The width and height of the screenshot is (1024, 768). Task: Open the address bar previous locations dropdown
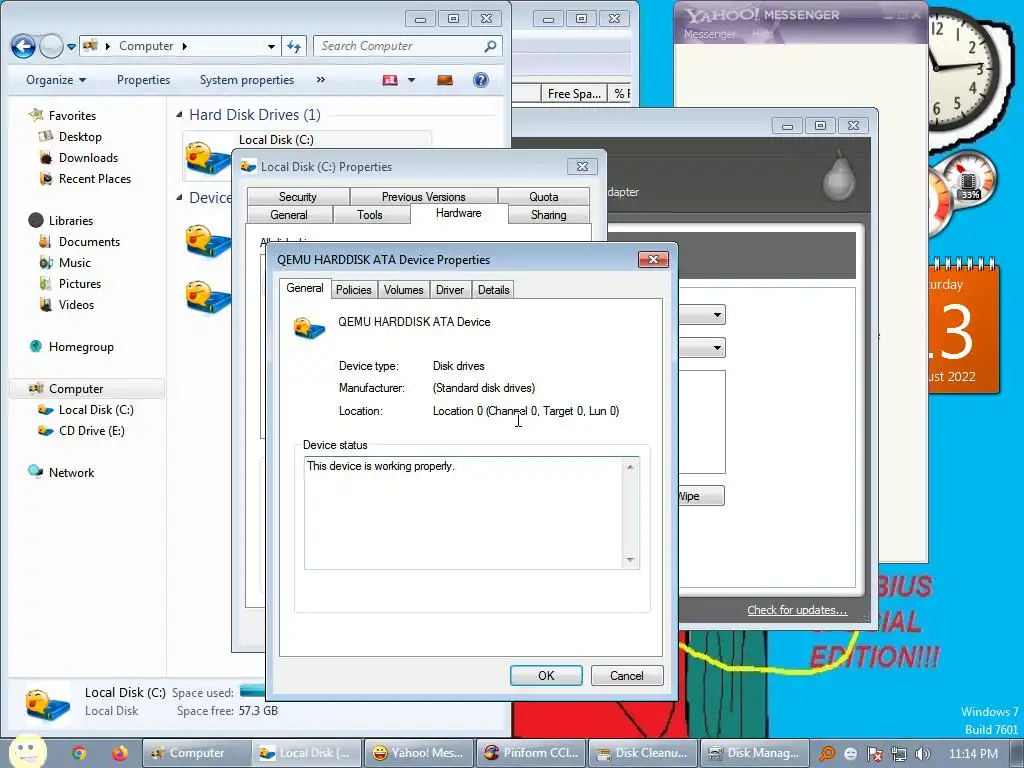(x=271, y=46)
